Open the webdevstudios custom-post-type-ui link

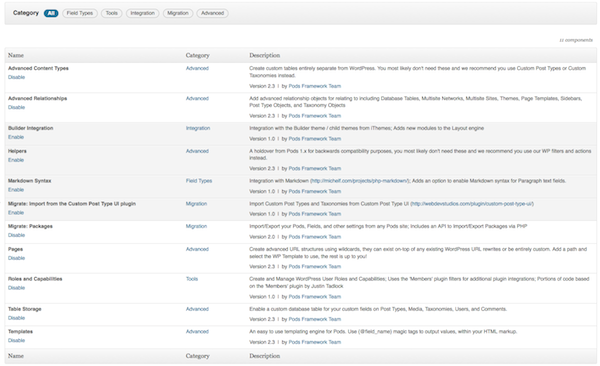(x=472, y=204)
